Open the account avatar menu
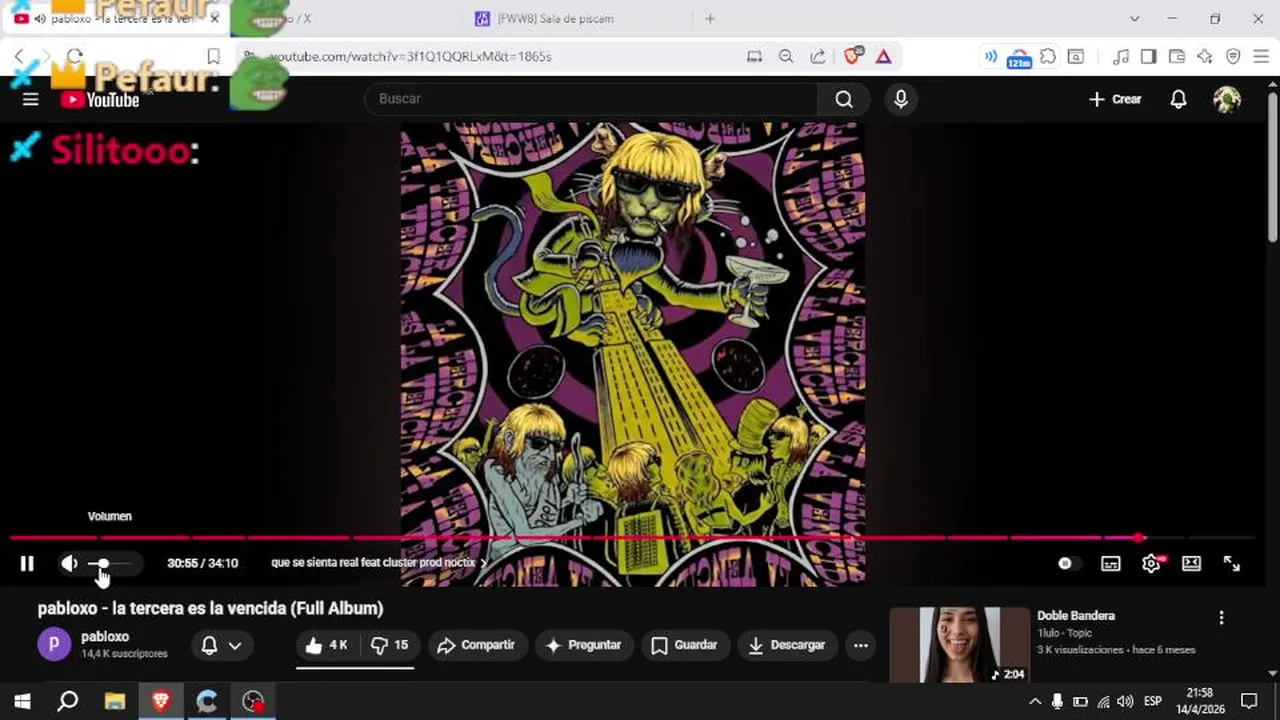The height and width of the screenshot is (720, 1280). [x=1227, y=99]
